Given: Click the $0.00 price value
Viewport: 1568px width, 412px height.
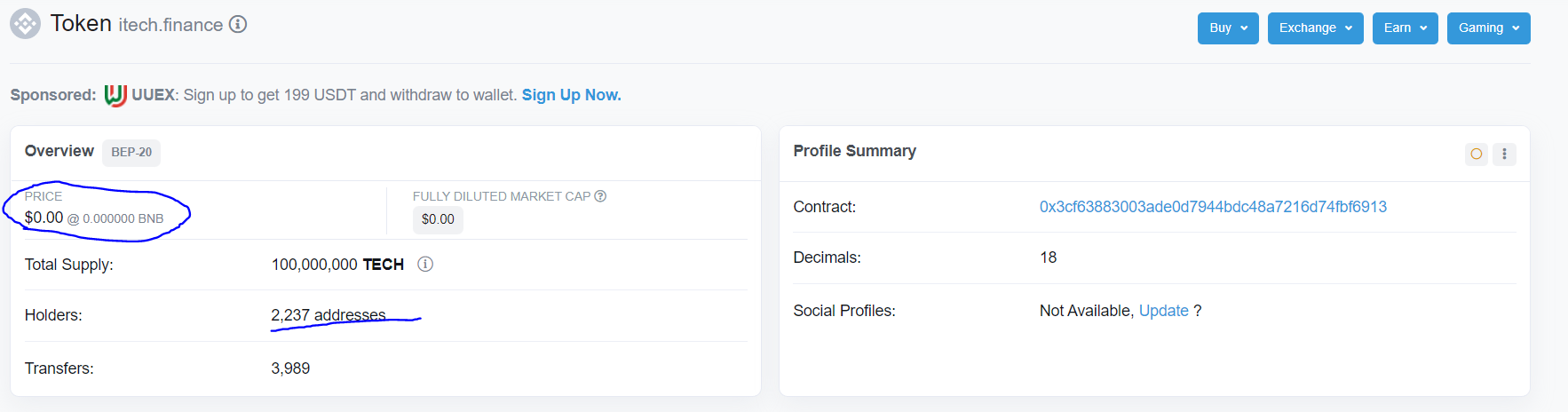Looking at the screenshot, I should (x=44, y=218).
